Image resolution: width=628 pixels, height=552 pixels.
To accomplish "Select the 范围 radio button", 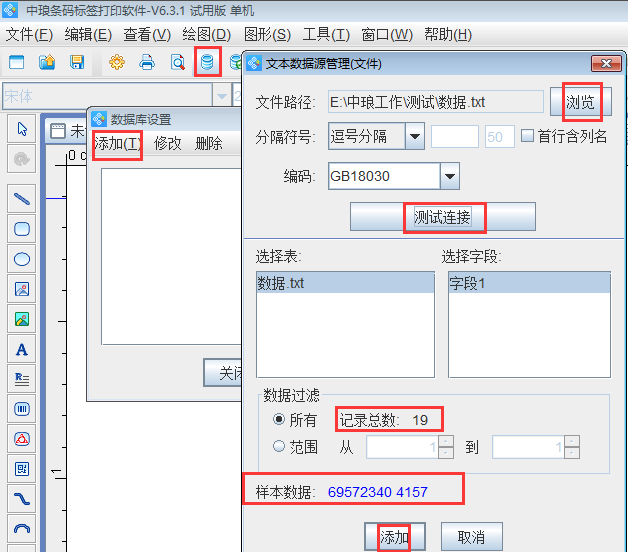I will [x=279, y=447].
